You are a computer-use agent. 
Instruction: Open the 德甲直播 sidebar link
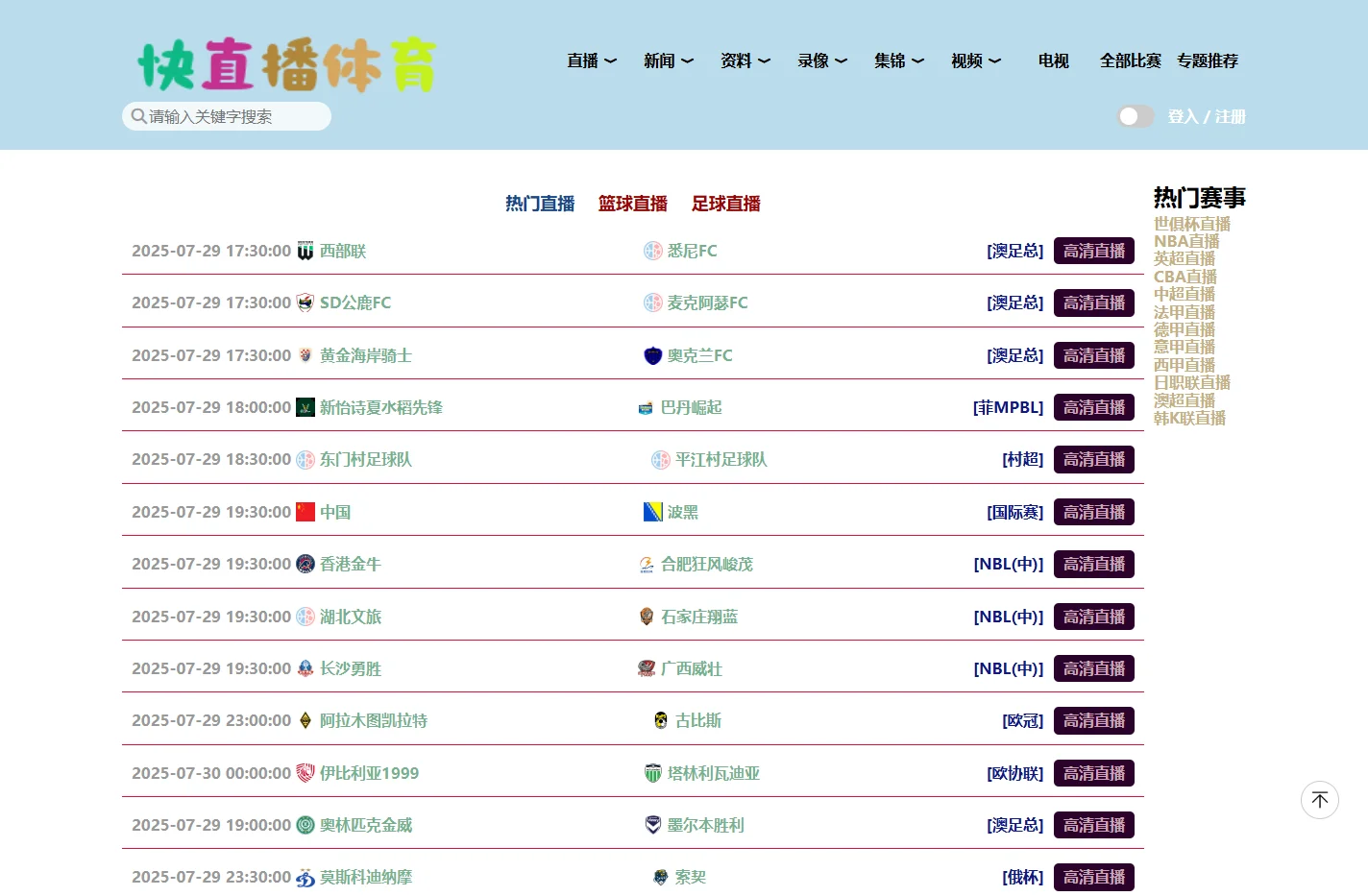1185,329
